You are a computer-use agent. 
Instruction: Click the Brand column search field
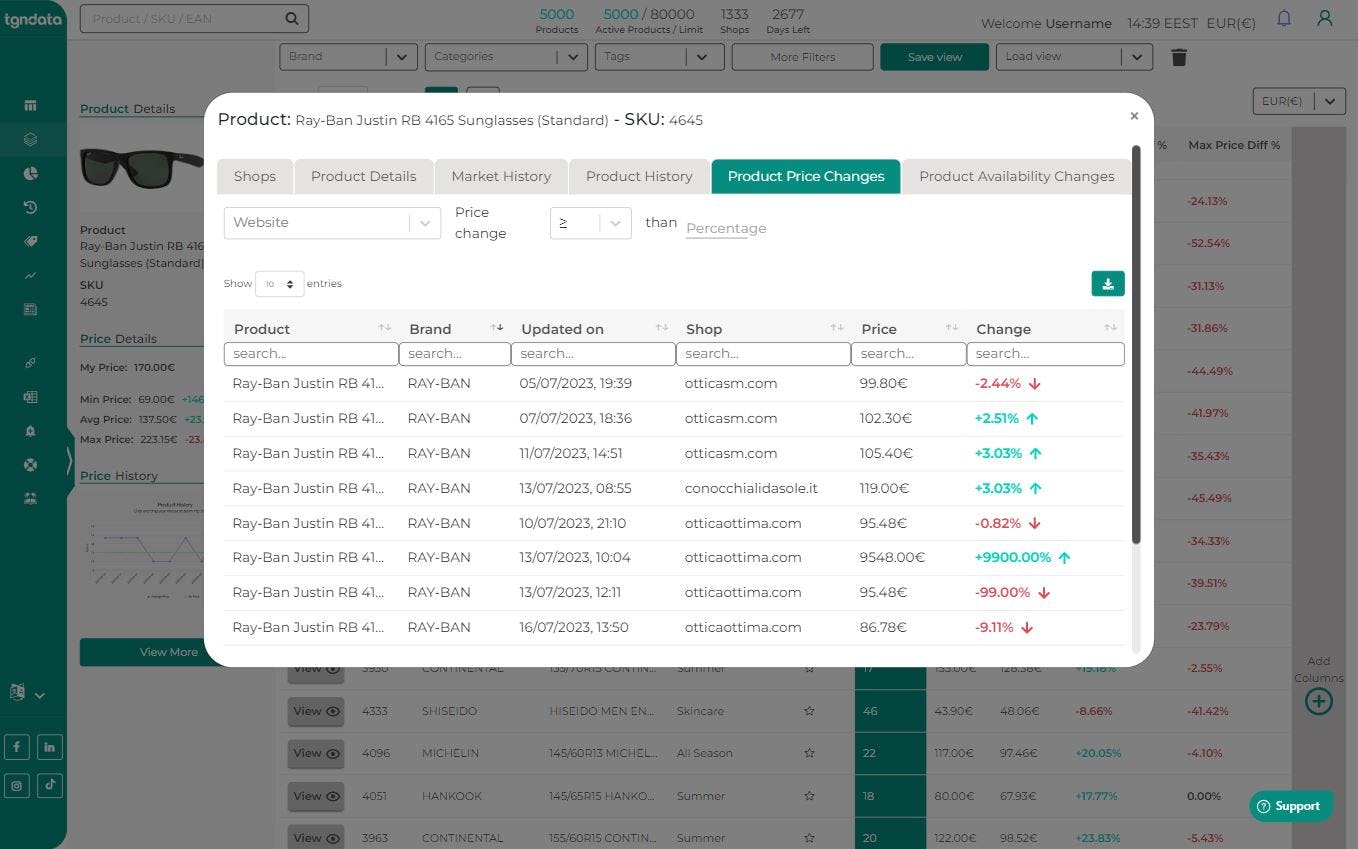click(x=455, y=353)
